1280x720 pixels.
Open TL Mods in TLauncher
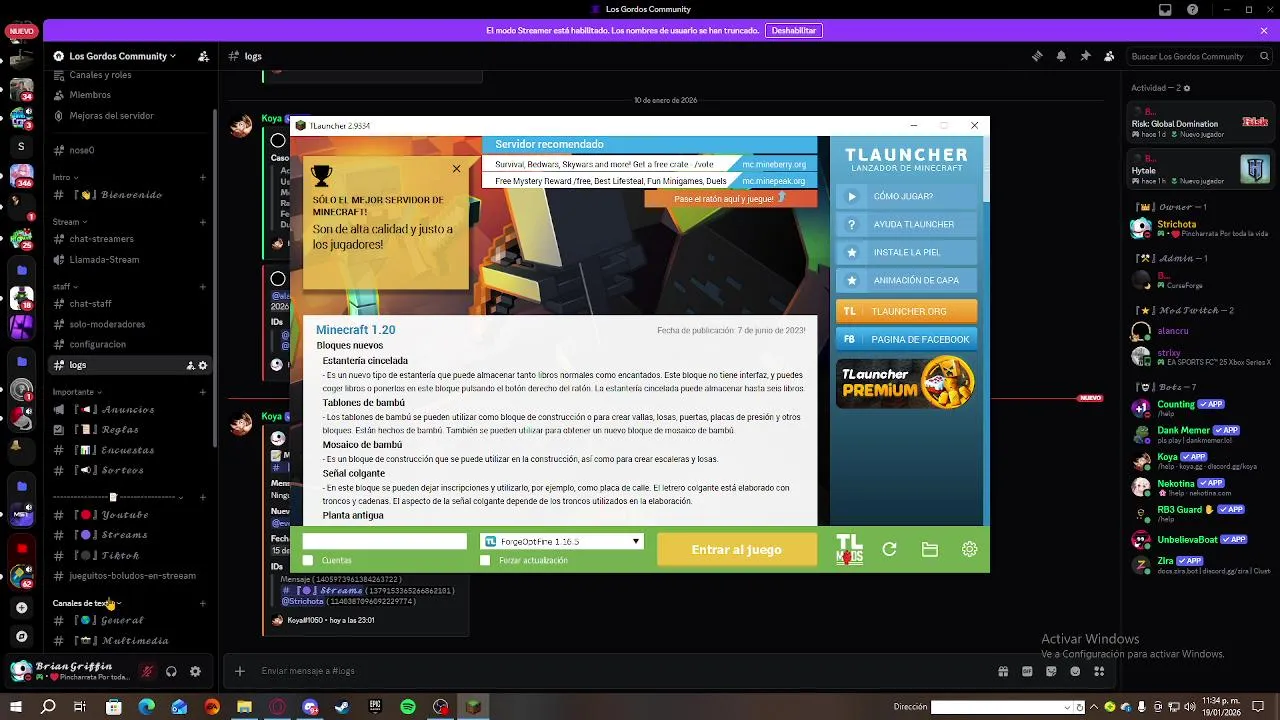pos(849,549)
